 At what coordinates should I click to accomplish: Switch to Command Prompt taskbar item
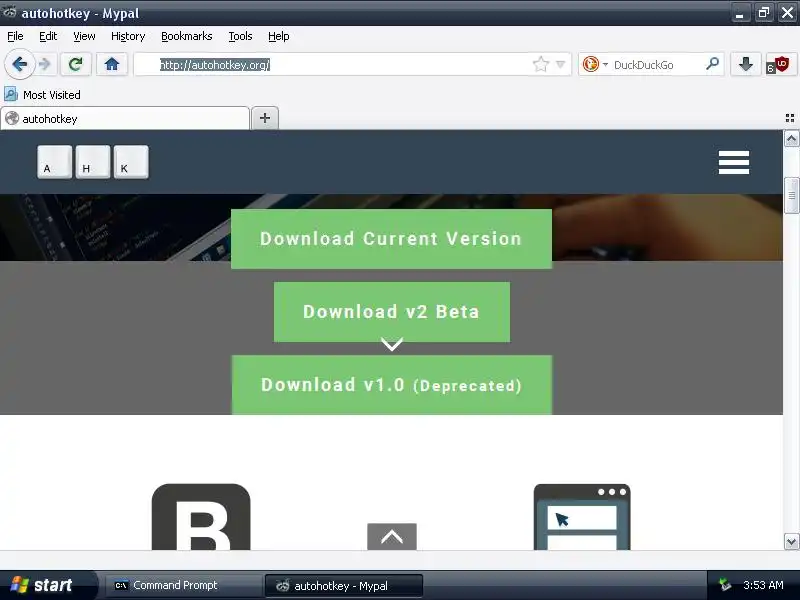pyautogui.click(x=182, y=585)
